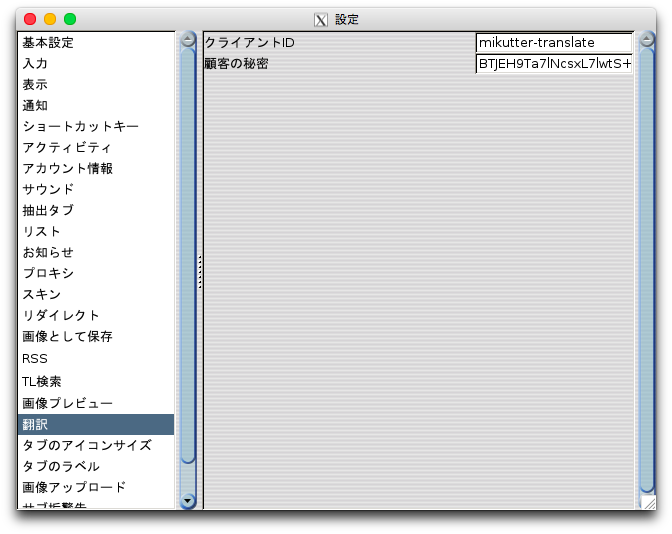The width and height of the screenshot is (672, 534).
Task: Click the 顧客の秘密 label
Action: click(237, 63)
